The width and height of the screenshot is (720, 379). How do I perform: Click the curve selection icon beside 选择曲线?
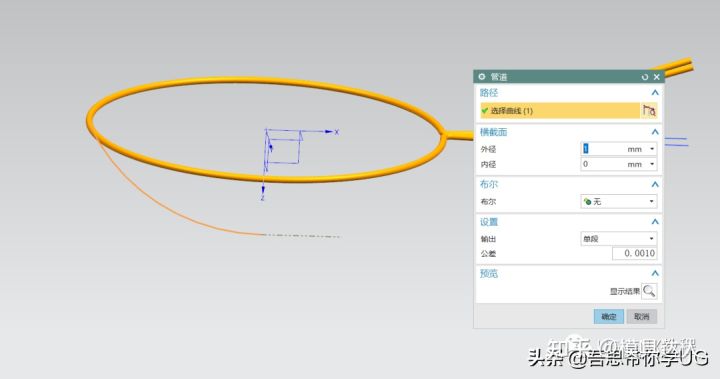(649, 111)
